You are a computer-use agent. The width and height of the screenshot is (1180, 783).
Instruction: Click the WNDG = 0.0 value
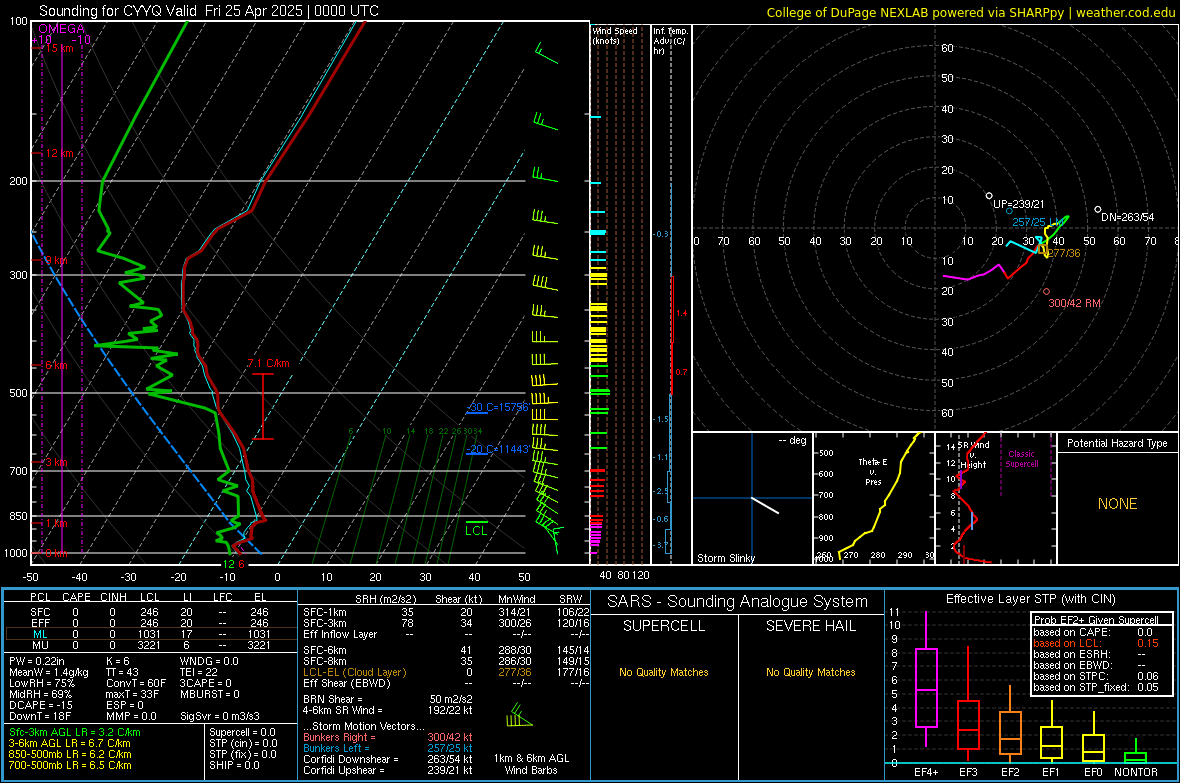tap(209, 661)
